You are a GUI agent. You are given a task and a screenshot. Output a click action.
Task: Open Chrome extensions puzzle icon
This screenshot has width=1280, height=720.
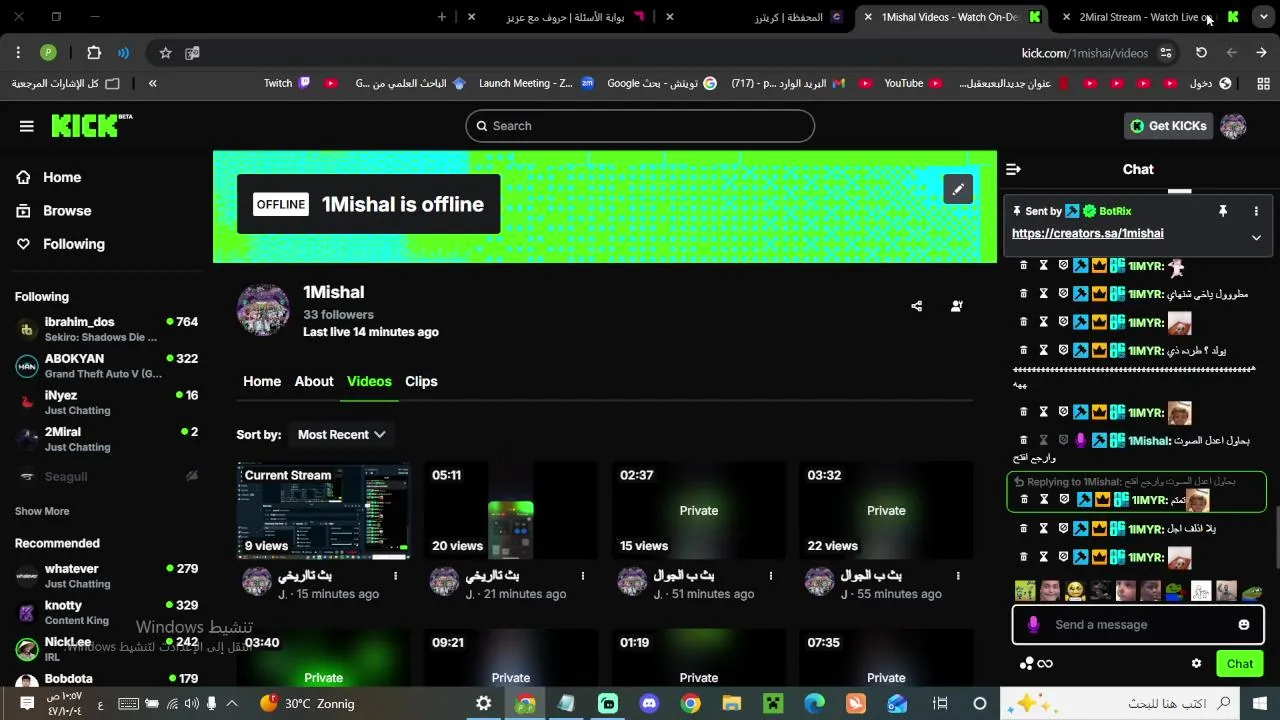[94, 53]
